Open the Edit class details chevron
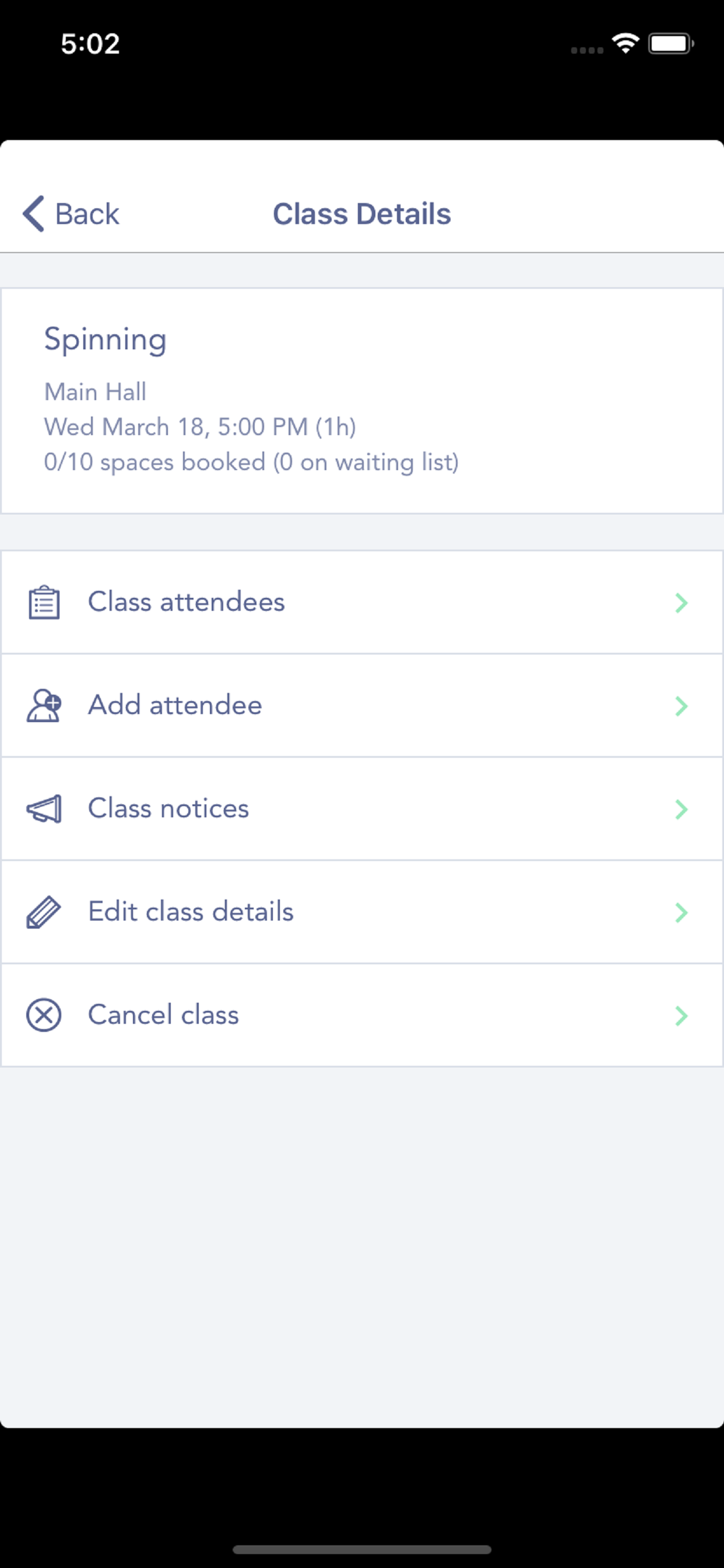This screenshot has height=1568, width=724. (681, 912)
